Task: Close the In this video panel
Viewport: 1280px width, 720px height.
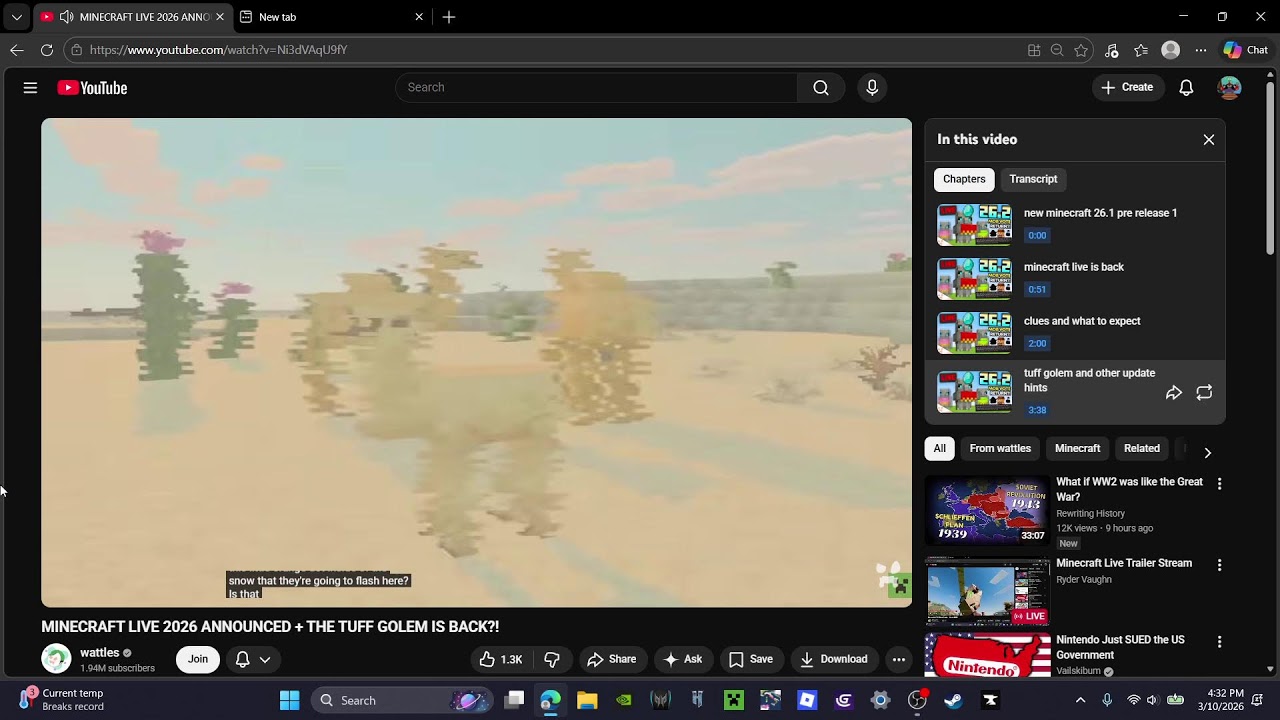Action: pos(1208,140)
